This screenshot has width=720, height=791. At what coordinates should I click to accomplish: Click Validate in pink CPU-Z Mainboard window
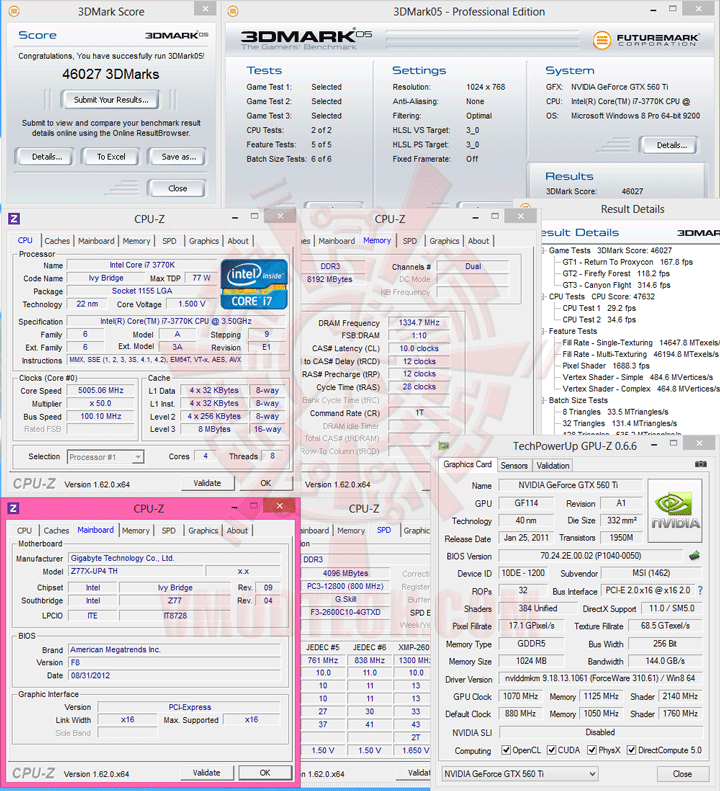(x=207, y=772)
